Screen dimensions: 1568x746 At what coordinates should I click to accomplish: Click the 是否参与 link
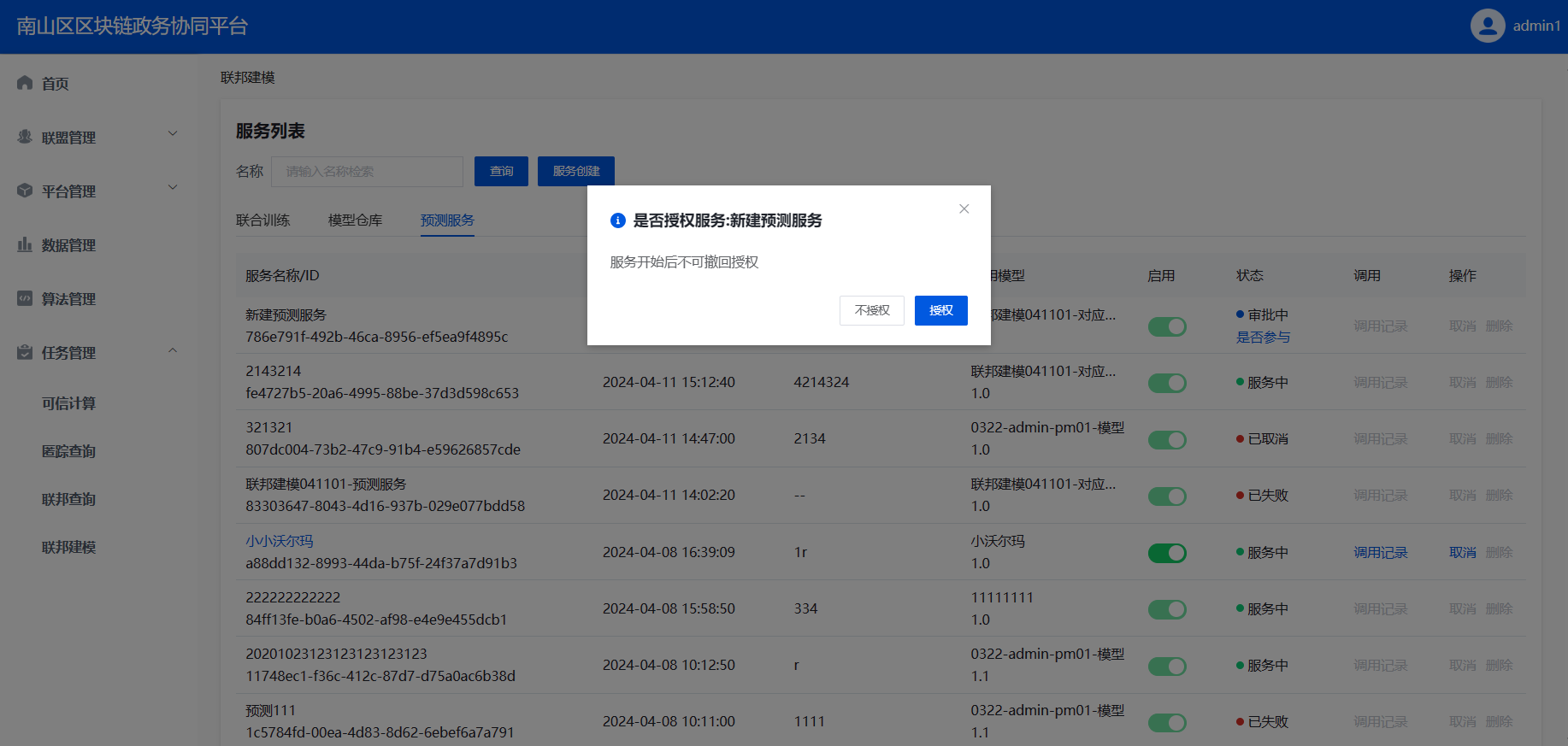click(1263, 338)
